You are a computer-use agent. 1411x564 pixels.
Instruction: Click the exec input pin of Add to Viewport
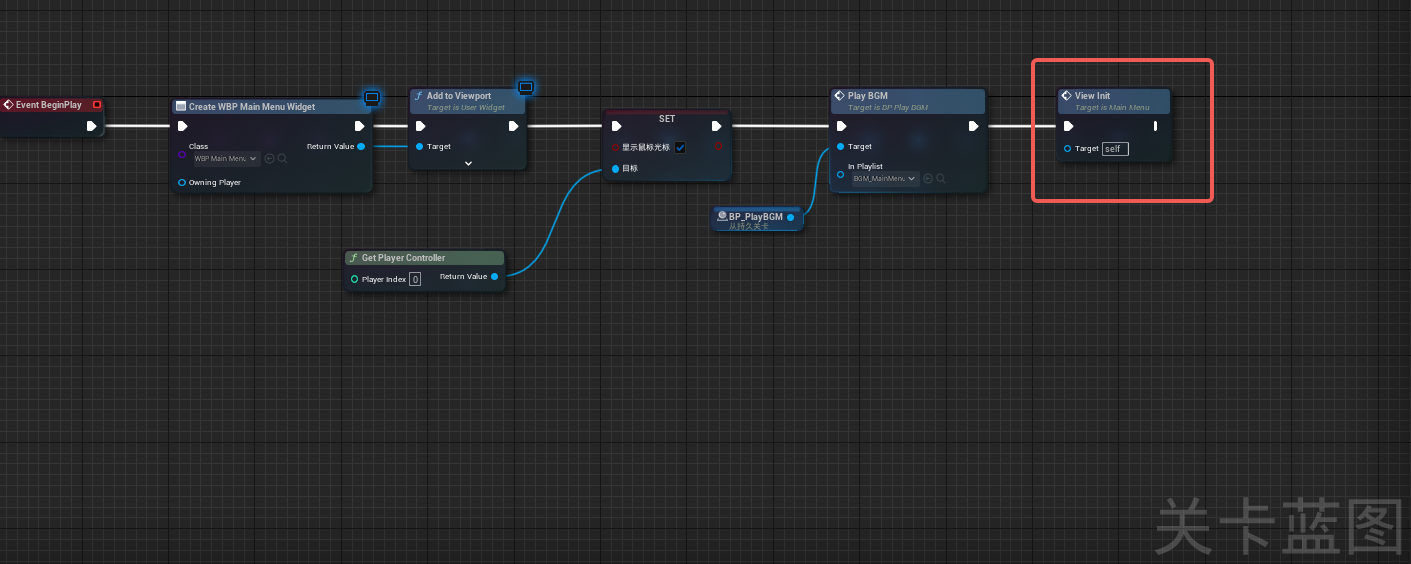point(420,126)
